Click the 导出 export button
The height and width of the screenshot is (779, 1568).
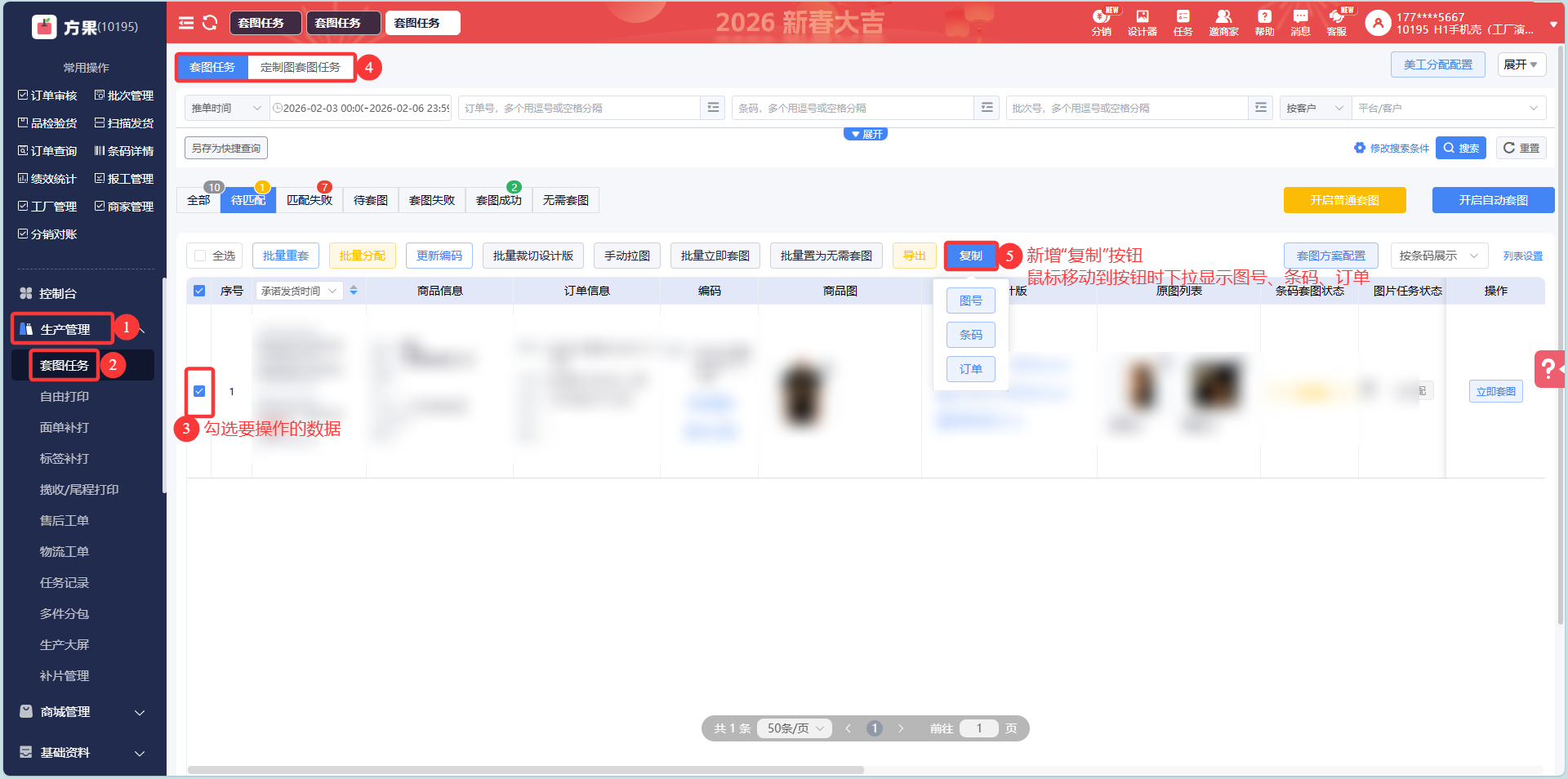coord(915,256)
